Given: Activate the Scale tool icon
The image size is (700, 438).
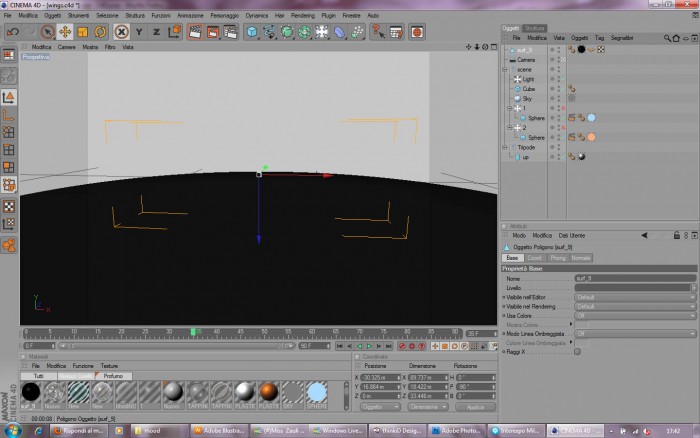Looking at the screenshot, I should (x=83, y=32).
